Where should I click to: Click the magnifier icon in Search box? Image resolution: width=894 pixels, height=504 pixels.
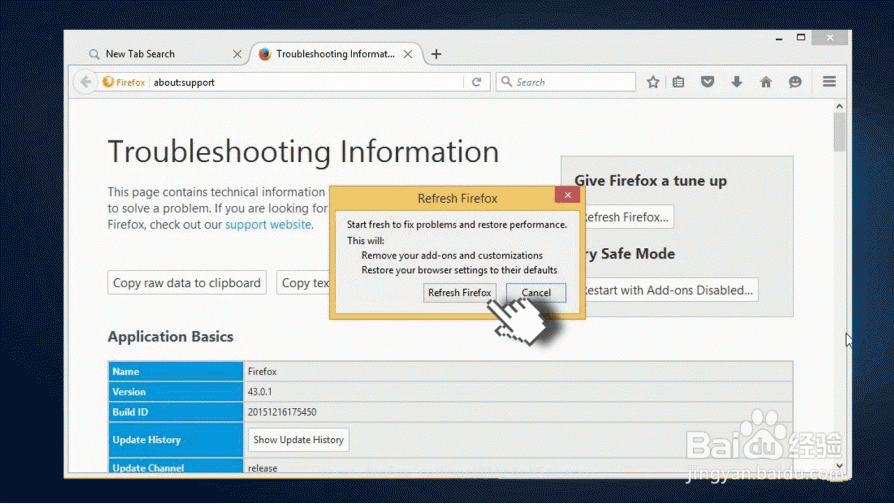point(506,82)
